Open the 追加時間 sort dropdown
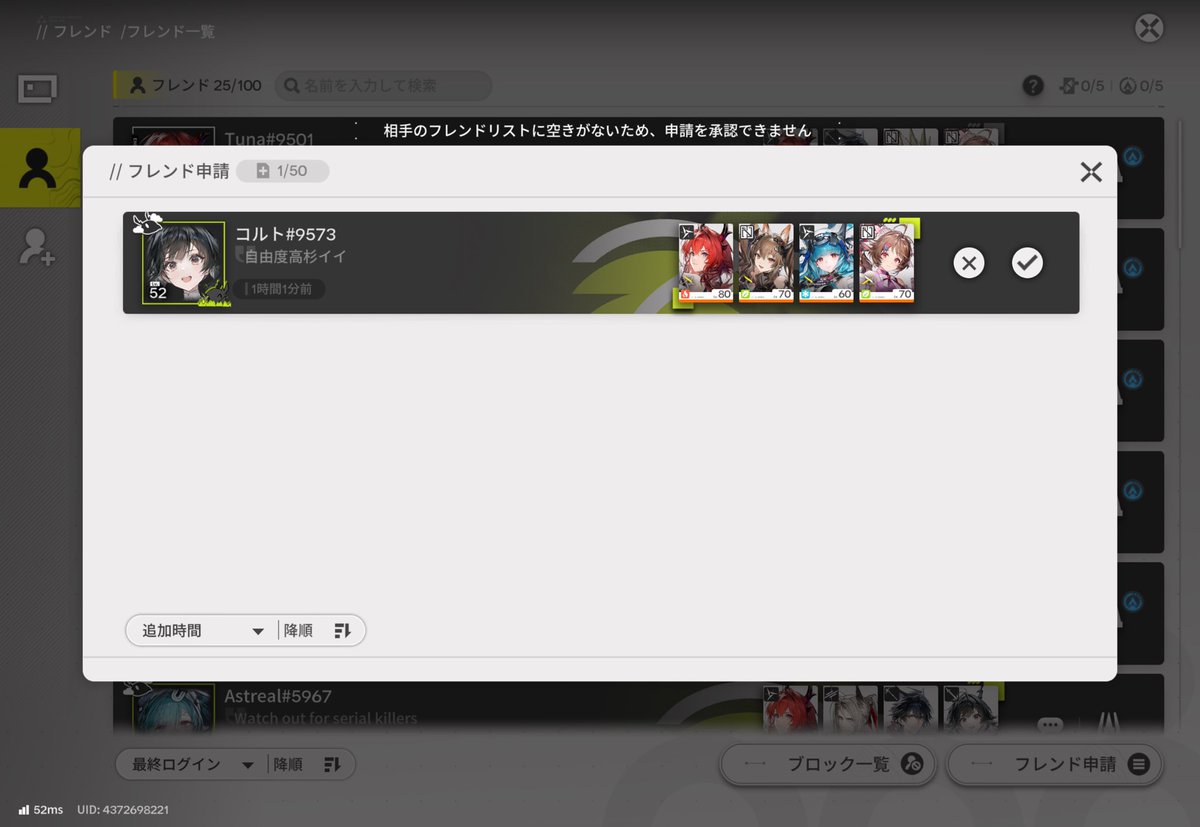 coord(201,631)
